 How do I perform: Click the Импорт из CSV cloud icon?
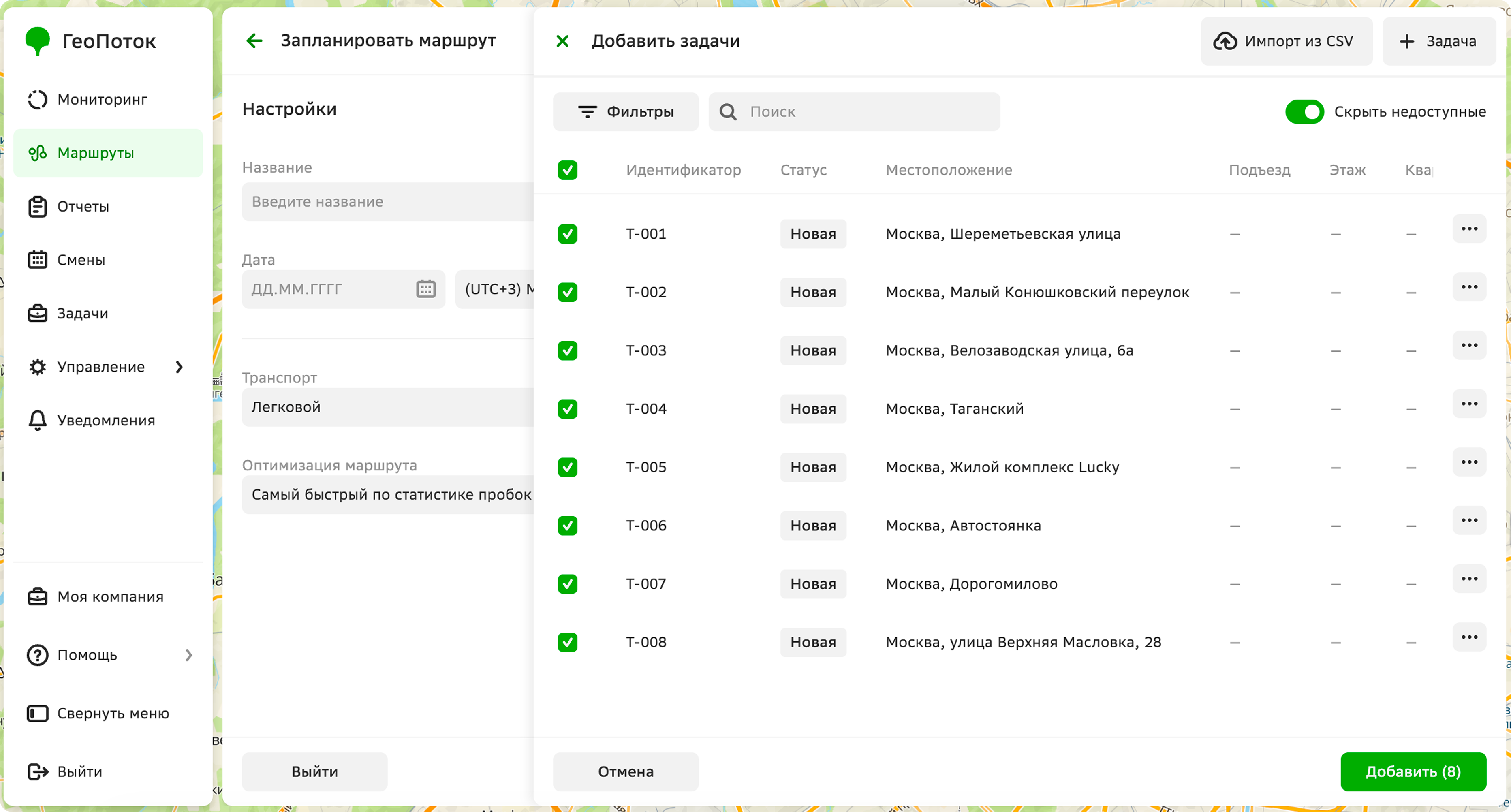[x=1225, y=41]
